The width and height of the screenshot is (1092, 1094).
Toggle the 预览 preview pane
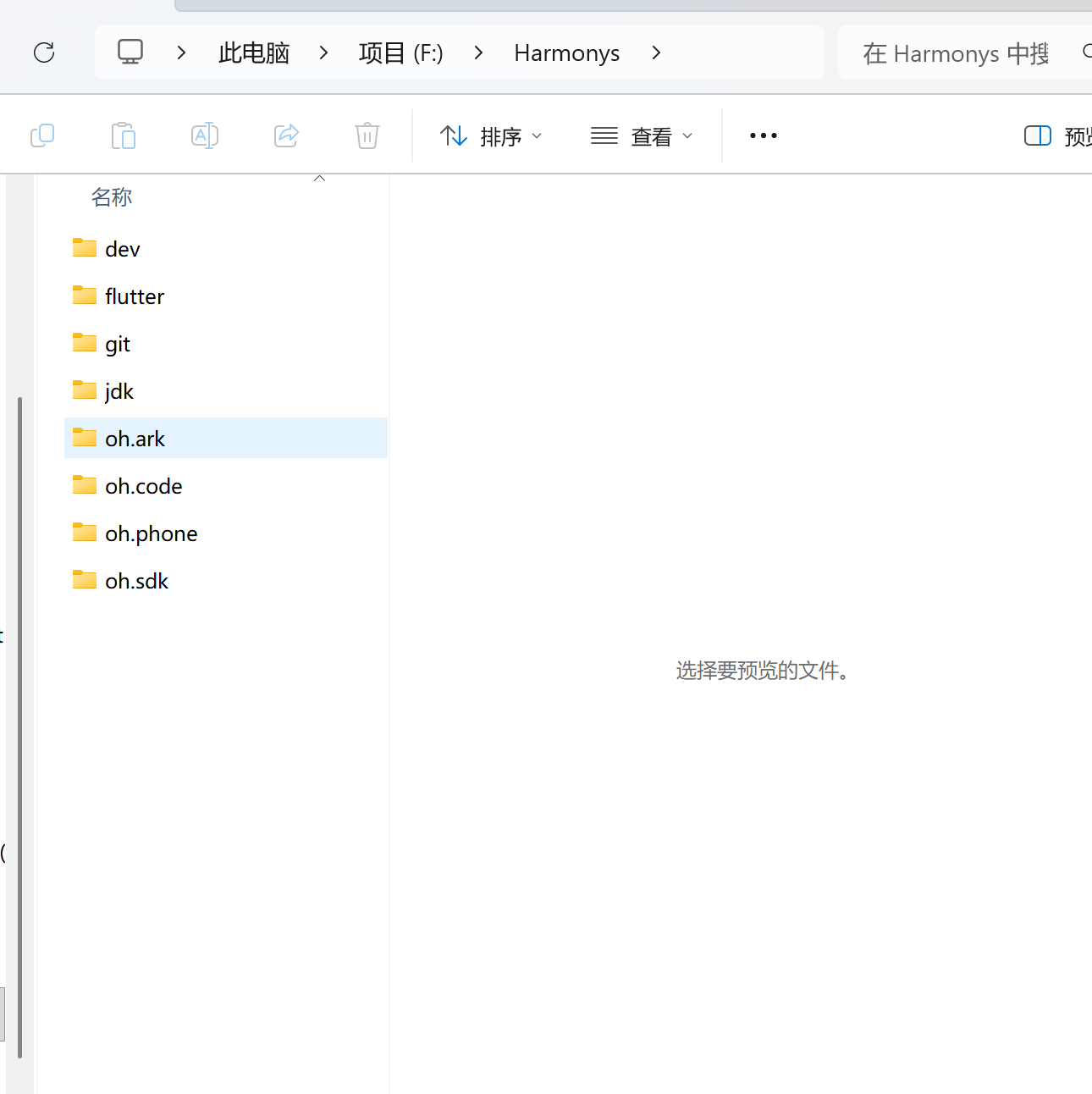(1037, 135)
